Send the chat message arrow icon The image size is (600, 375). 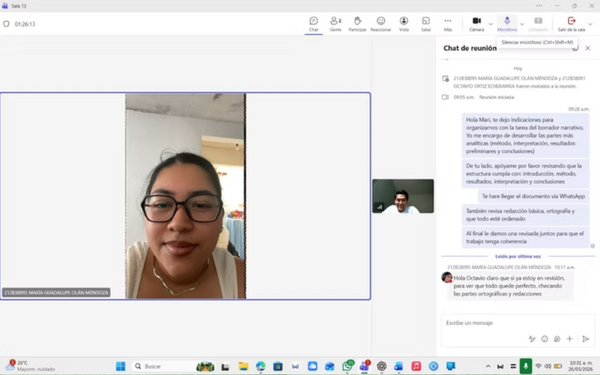point(585,339)
